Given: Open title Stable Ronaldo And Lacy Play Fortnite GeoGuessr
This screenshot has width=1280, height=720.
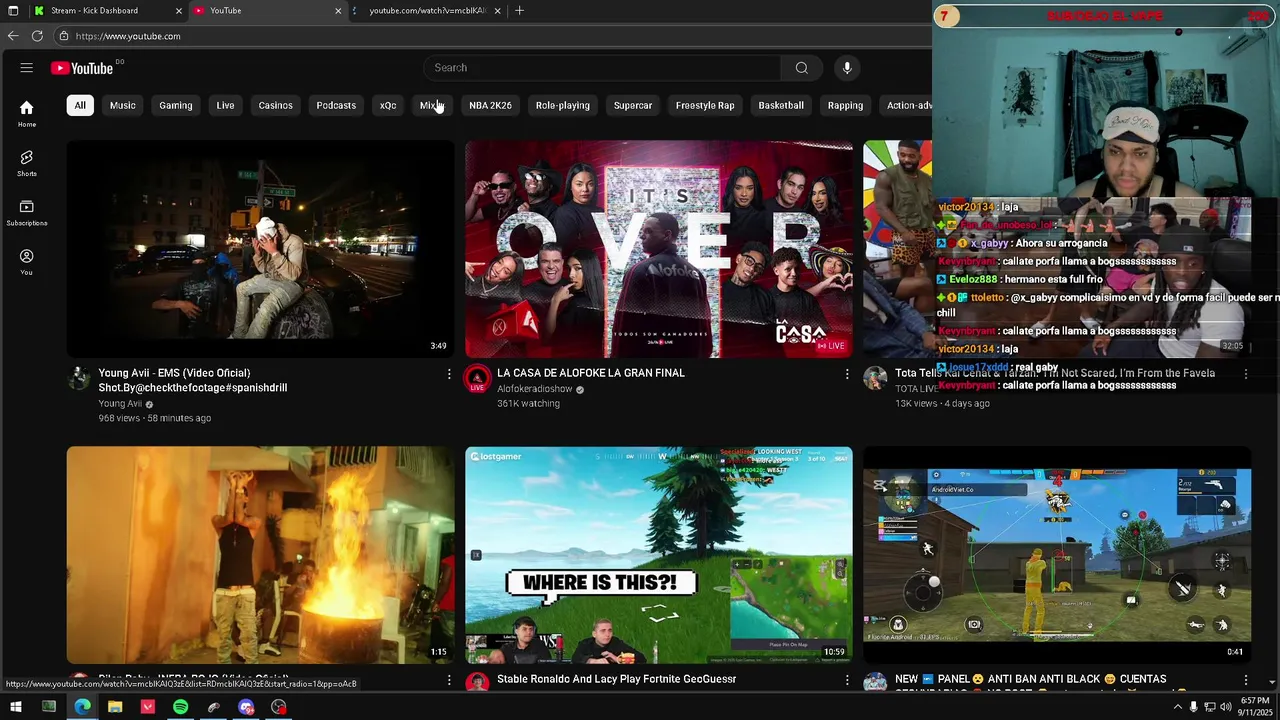Looking at the screenshot, I should click(x=616, y=679).
